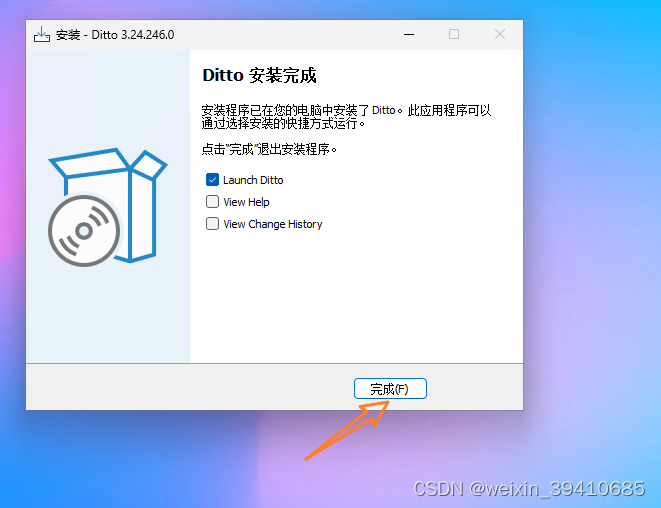
Task: Click the text '点击"完成"退出安装程序。'
Action: pos(269,149)
